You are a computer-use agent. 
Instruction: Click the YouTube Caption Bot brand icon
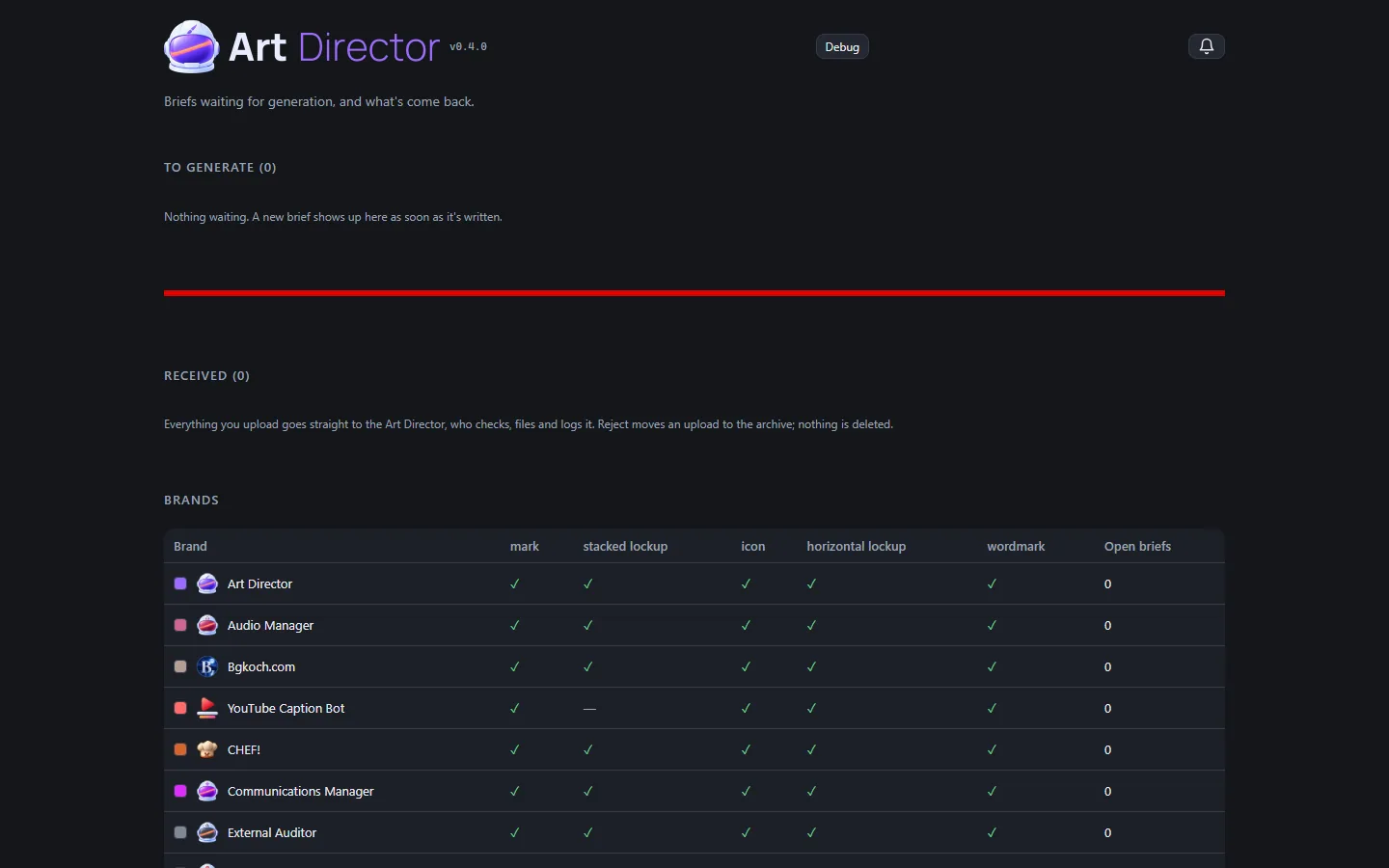tap(207, 708)
